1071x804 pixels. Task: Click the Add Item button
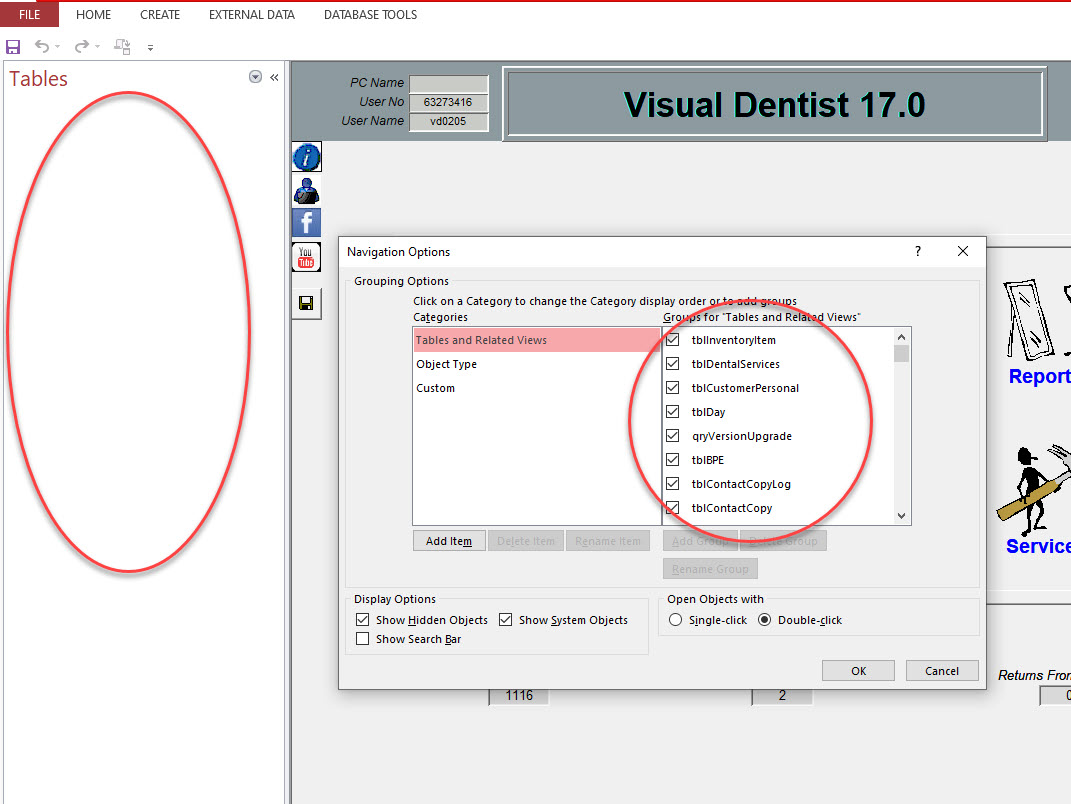coord(449,541)
